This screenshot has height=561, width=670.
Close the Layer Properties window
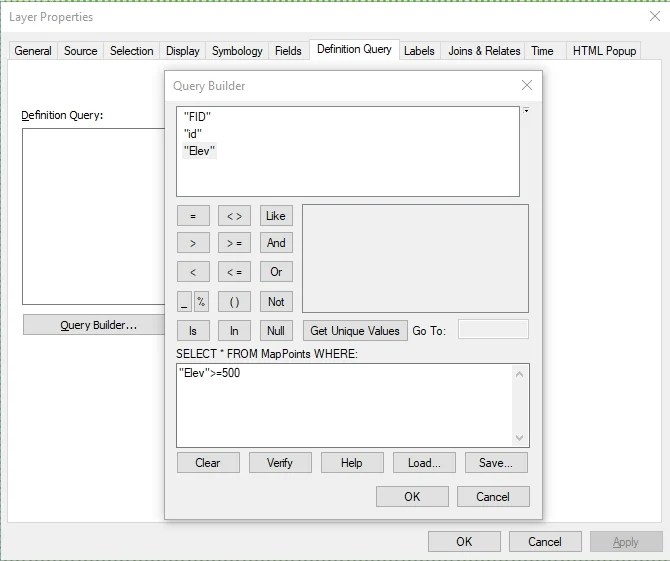point(655,16)
